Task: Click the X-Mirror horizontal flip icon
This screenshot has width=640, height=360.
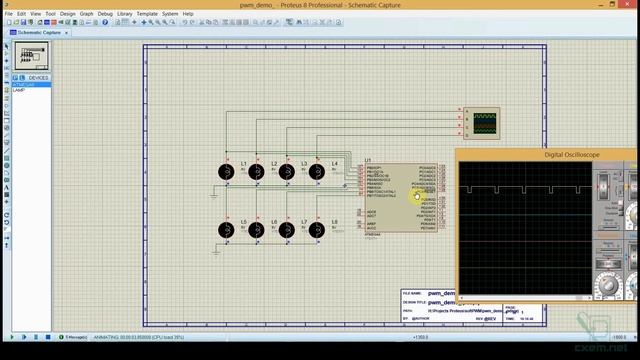Action: pyautogui.click(x=6, y=237)
